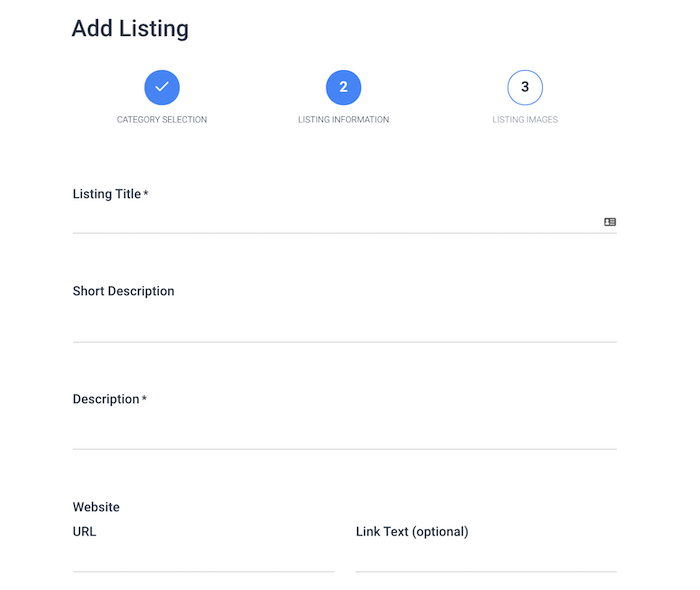700x590 pixels.
Task: Focus the Link Text (optional) input
Action: (x=486, y=560)
